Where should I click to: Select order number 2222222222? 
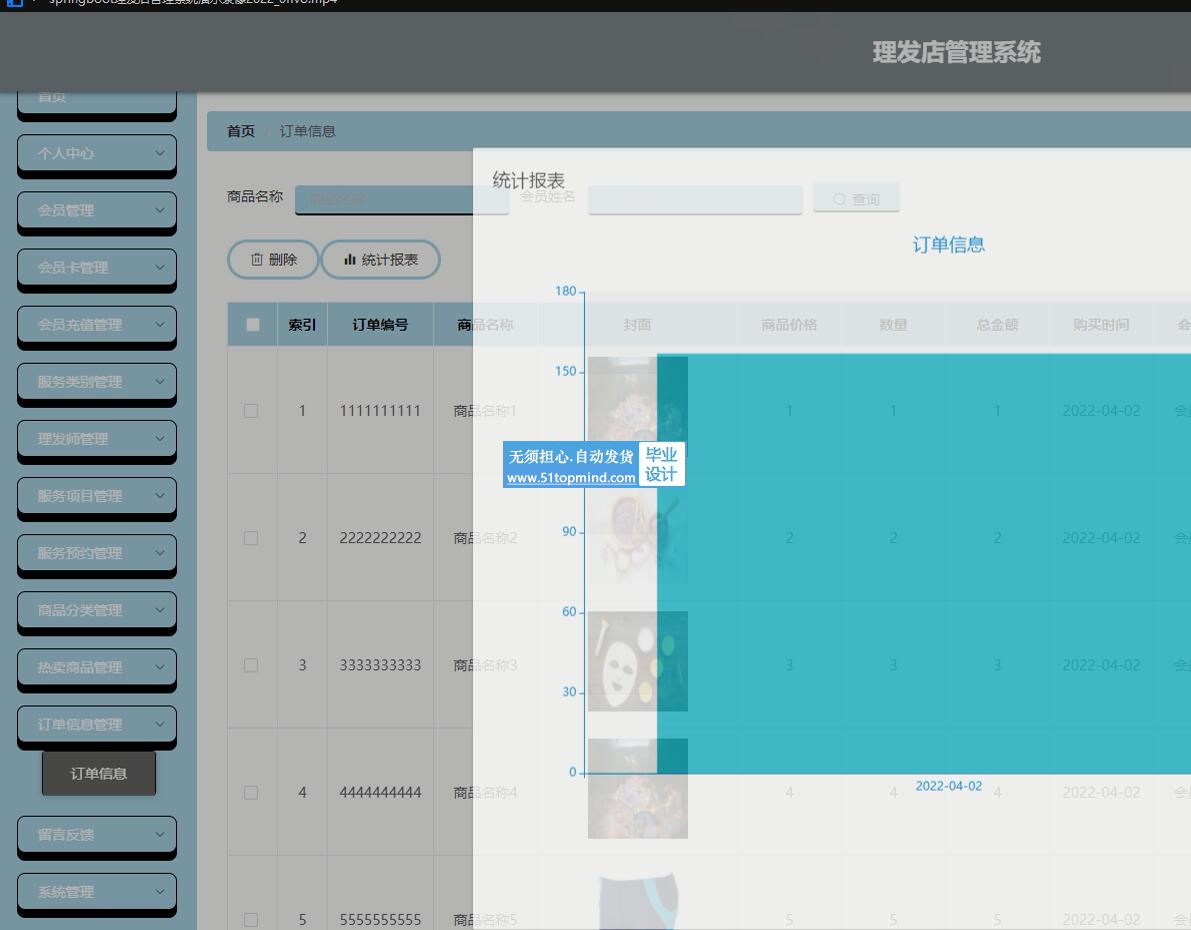[381, 538]
